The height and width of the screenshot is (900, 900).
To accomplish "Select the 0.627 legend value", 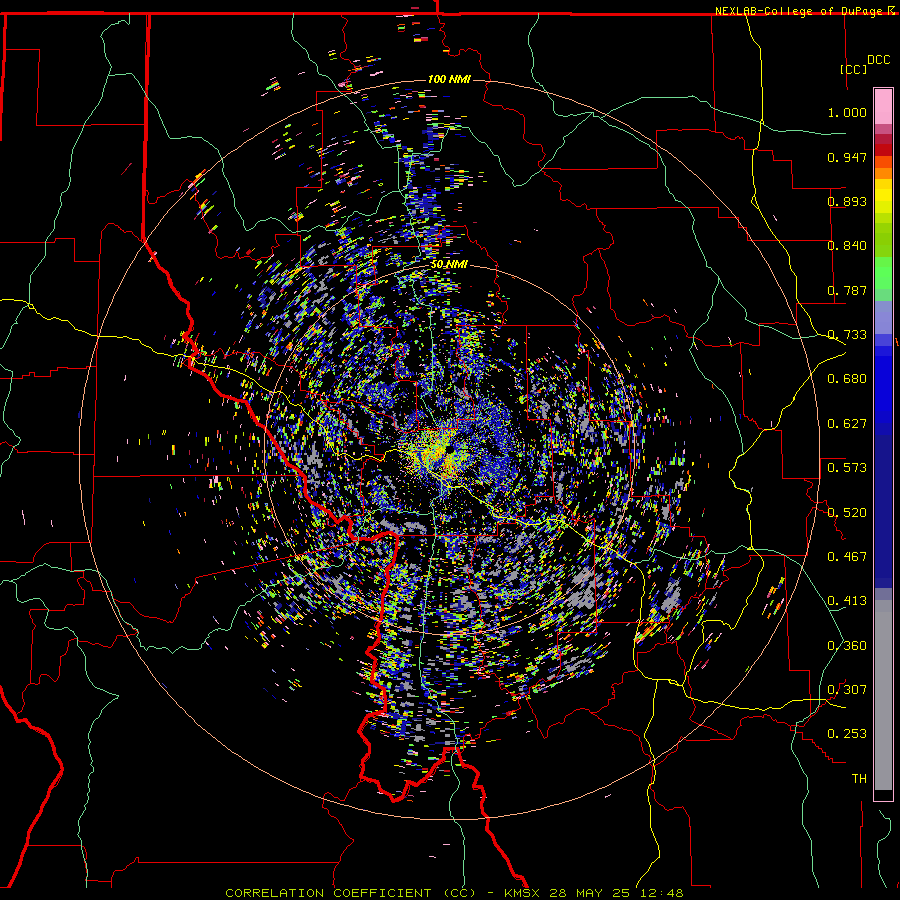I will pos(847,424).
